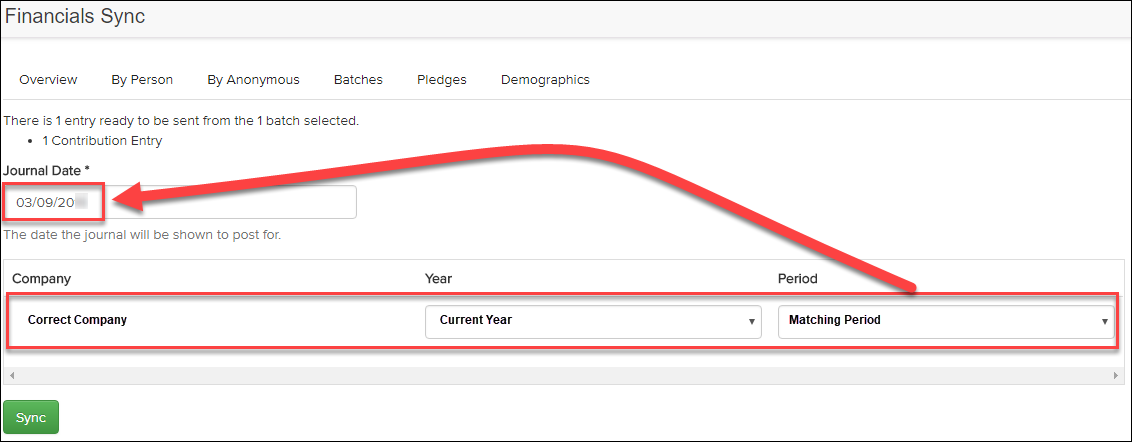Click the Journal Date field label

click(x=46, y=170)
